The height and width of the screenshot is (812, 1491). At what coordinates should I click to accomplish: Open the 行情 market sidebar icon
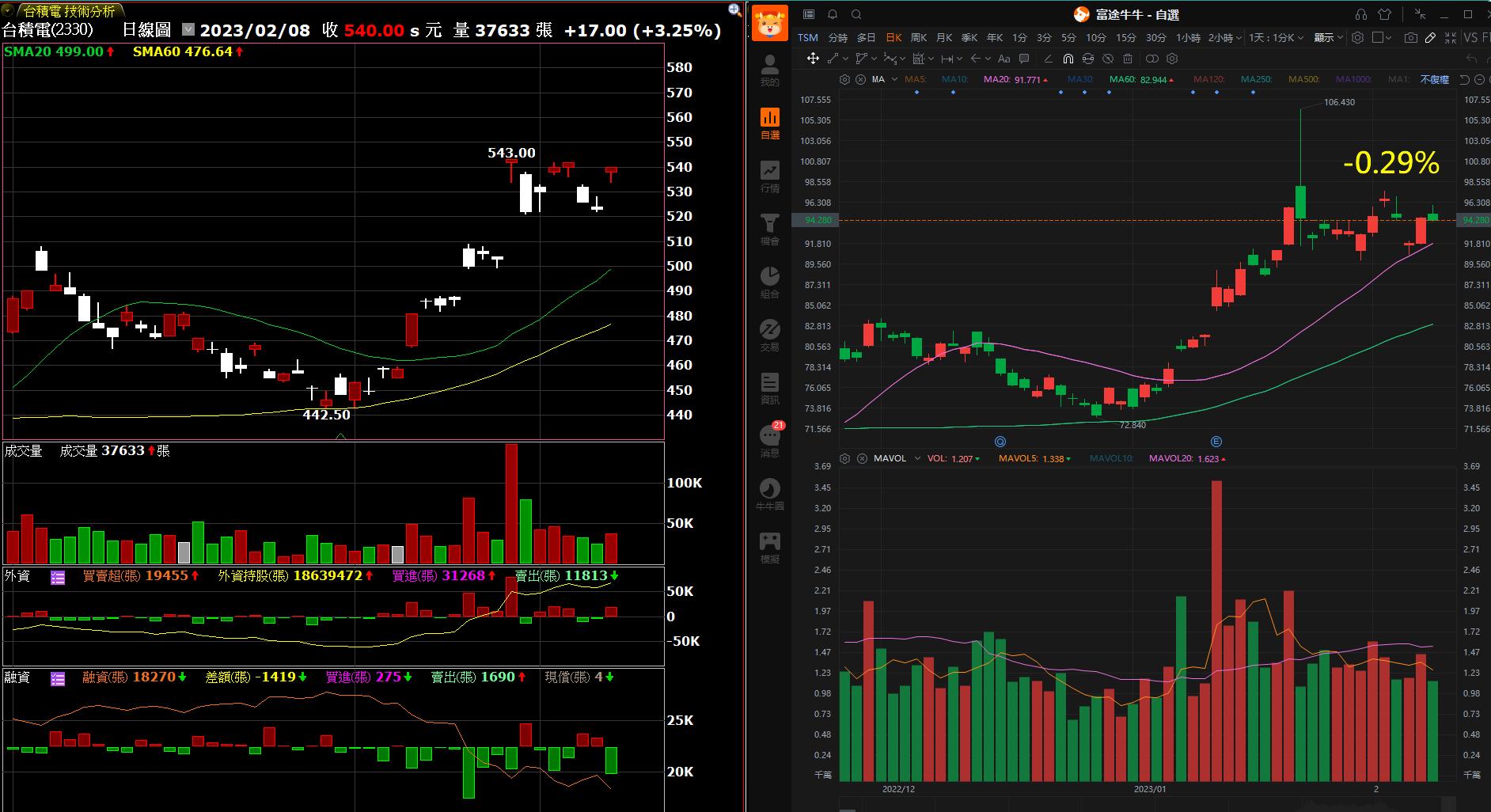769,176
